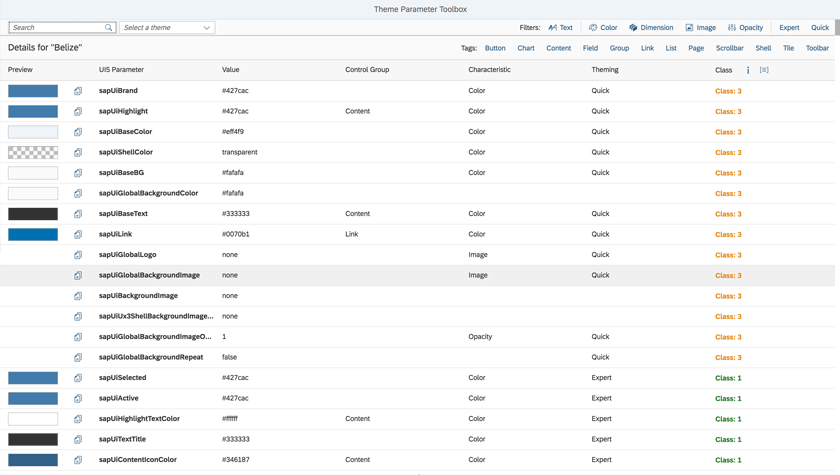Click Opacity characteristic cell
Screen dimensions: 840x475
pos(480,337)
